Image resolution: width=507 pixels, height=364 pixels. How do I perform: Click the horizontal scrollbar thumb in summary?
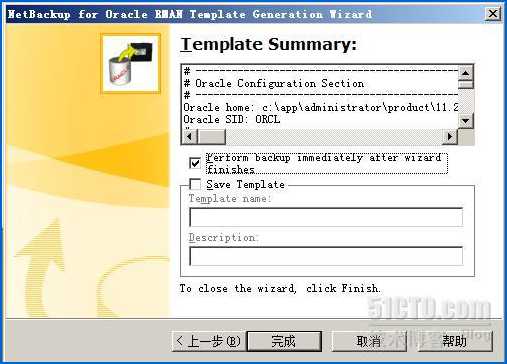point(211,136)
